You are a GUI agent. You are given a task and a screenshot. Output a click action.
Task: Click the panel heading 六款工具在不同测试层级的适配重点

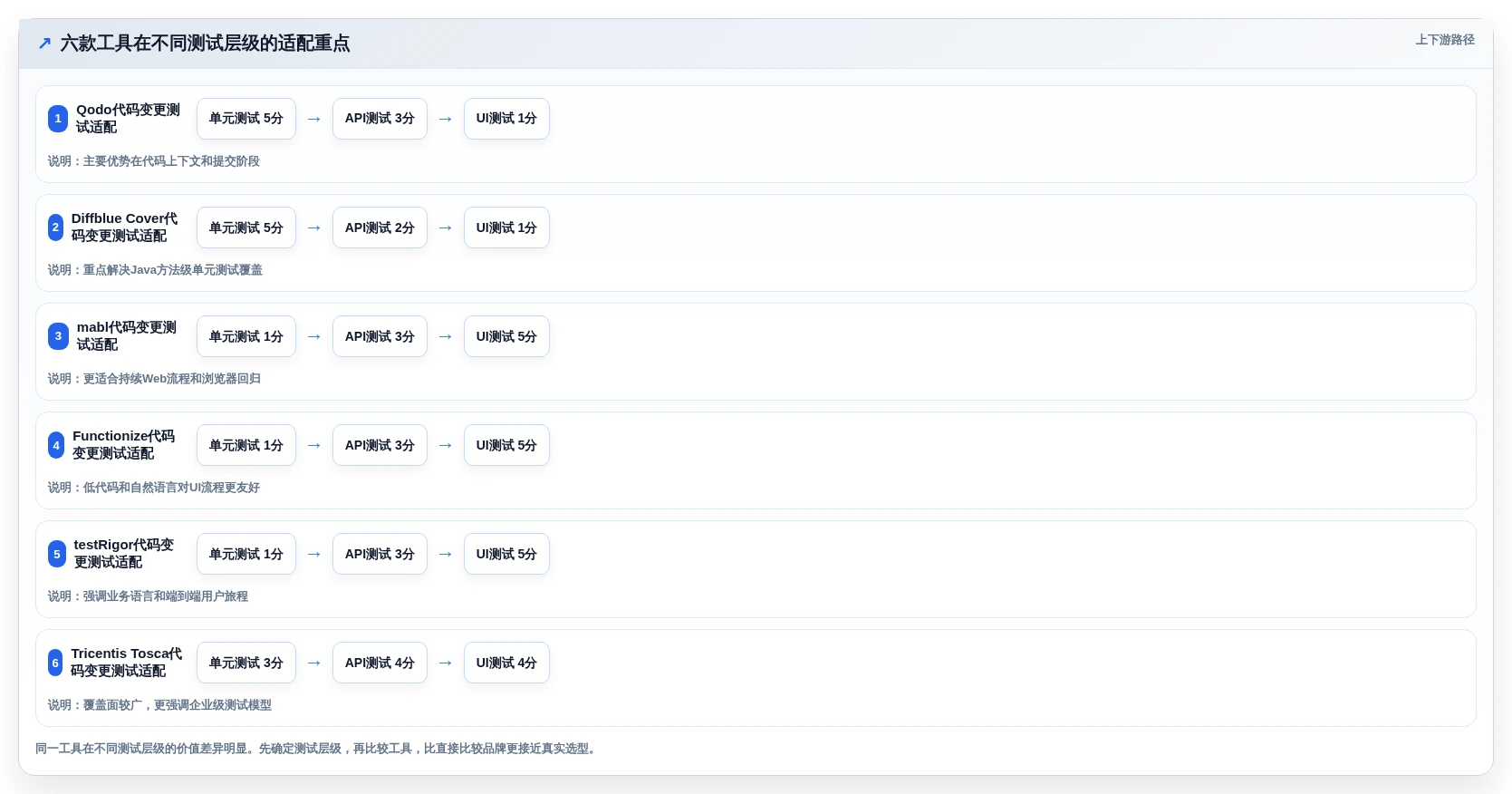[x=205, y=44]
